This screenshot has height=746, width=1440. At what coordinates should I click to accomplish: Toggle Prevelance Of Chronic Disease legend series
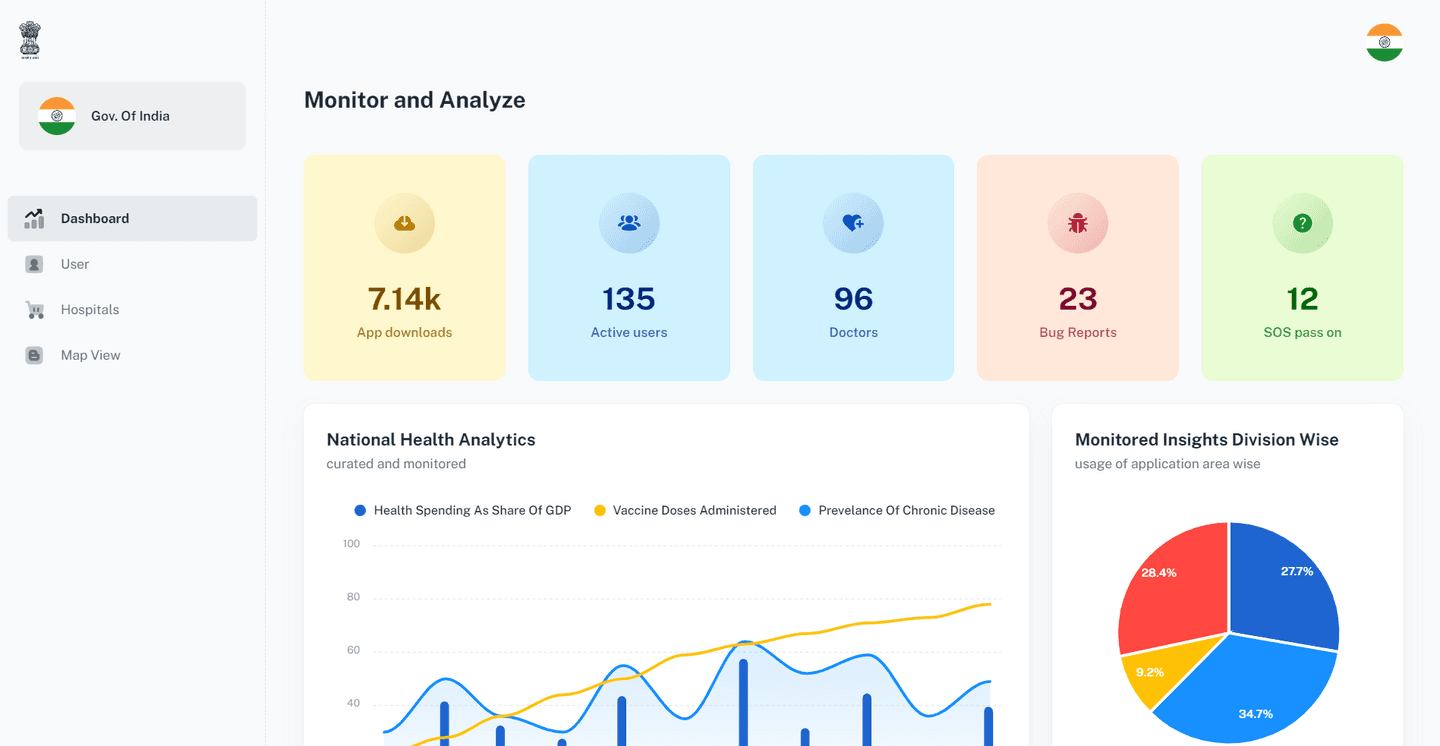[x=897, y=510]
